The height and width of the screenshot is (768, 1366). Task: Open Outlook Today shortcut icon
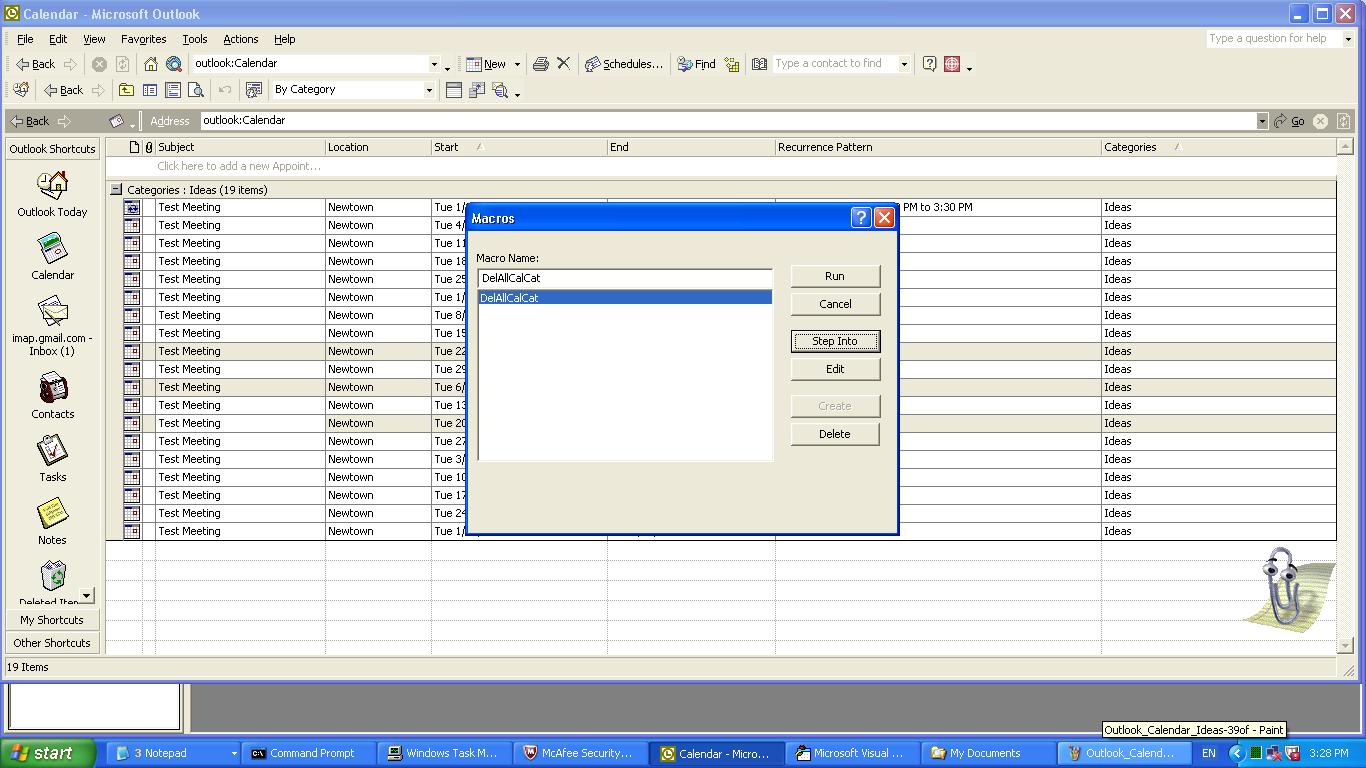(x=52, y=186)
